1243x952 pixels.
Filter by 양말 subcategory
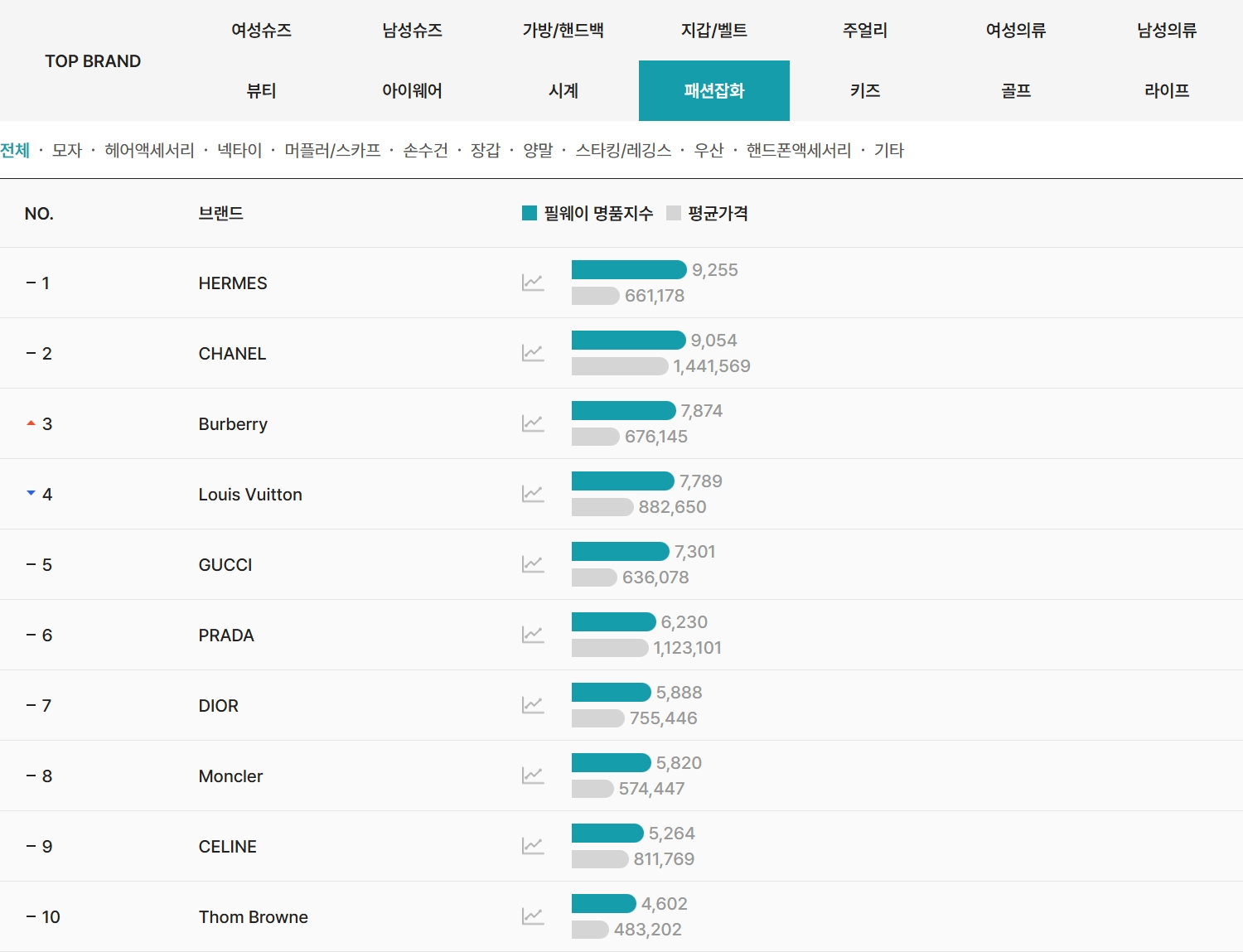(538, 150)
